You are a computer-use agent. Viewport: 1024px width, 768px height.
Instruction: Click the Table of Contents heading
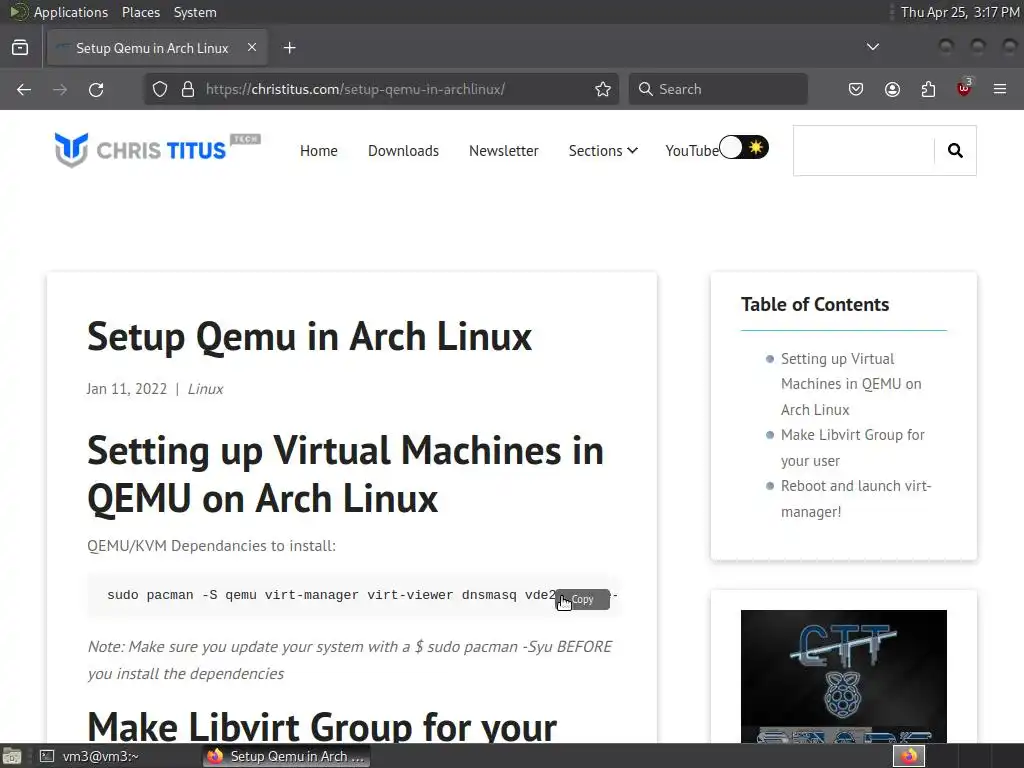pos(815,304)
